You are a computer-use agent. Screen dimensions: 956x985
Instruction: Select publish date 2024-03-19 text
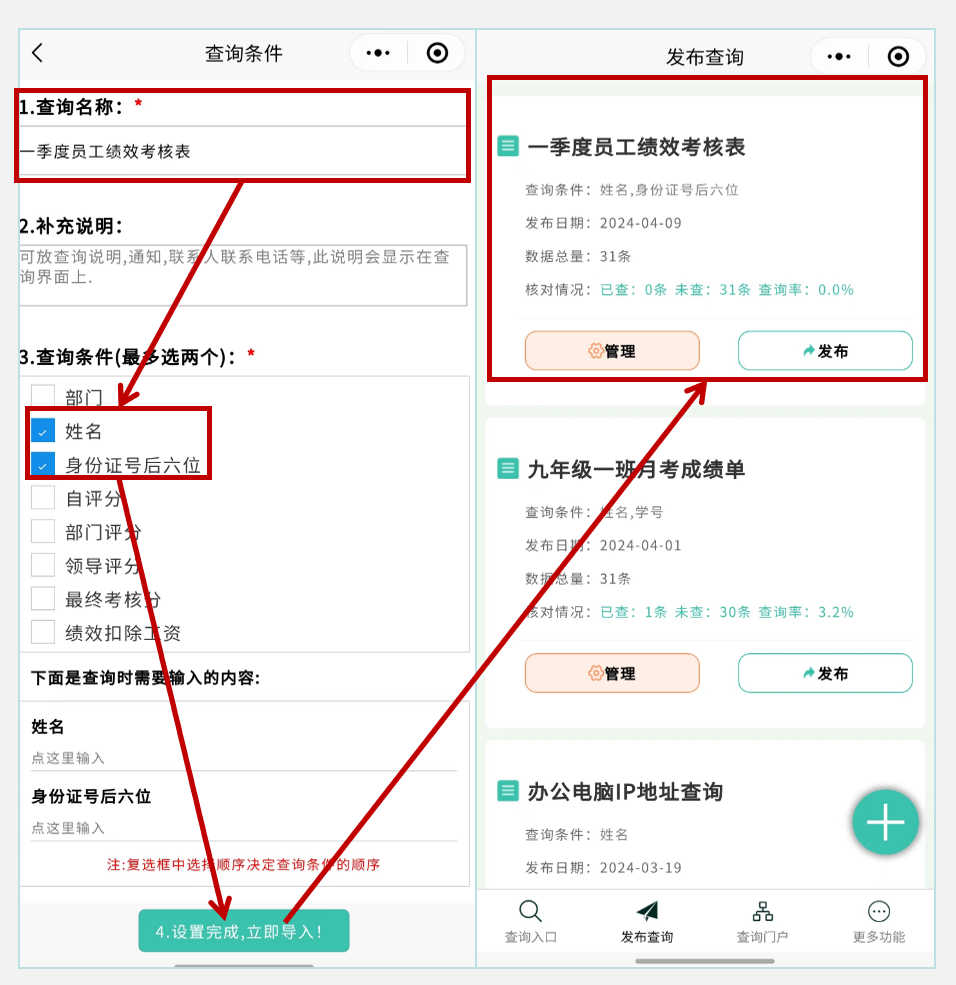(641, 868)
